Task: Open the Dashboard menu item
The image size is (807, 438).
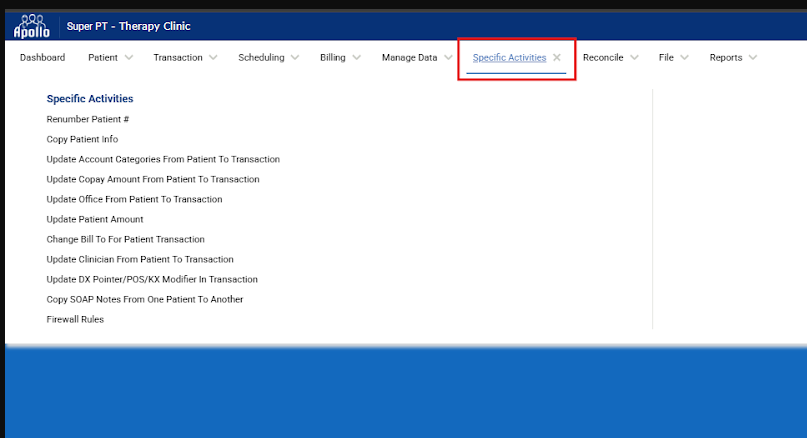Action: pos(42,58)
